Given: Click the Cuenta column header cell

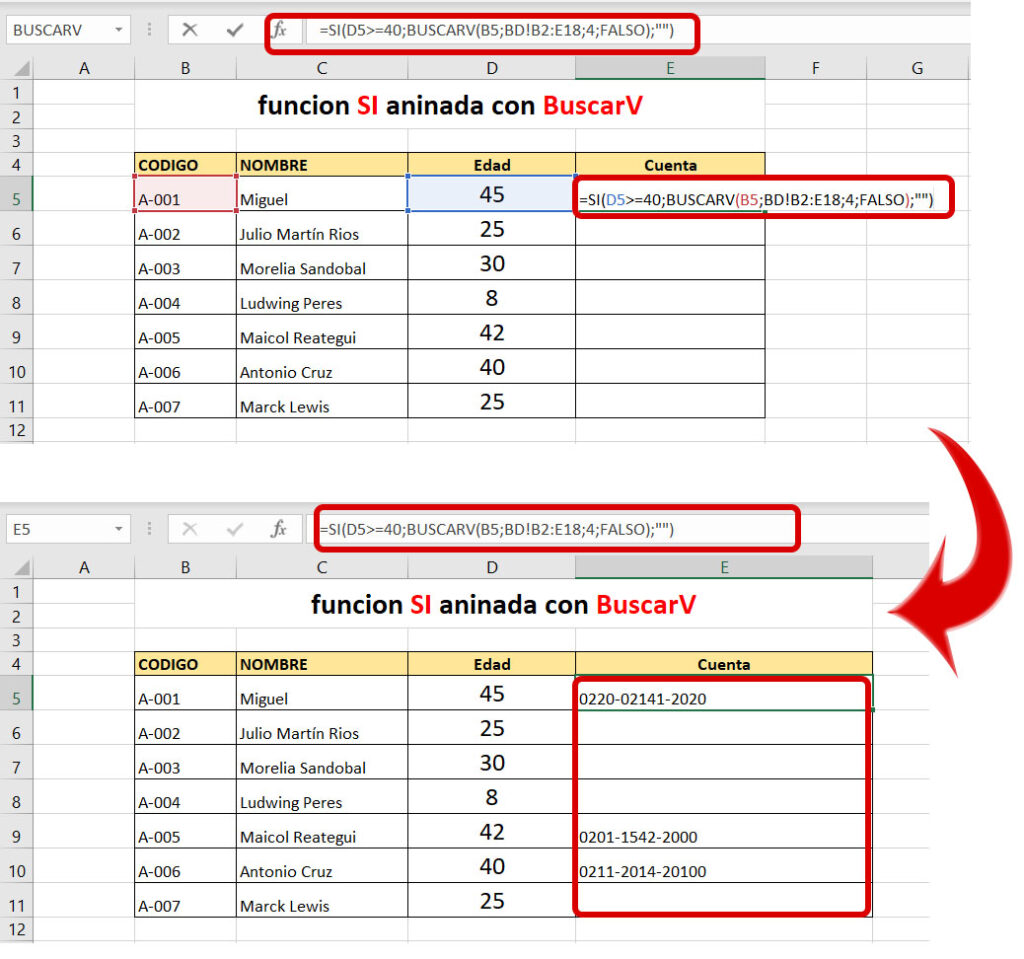Looking at the screenshot, I should (670, 165).
